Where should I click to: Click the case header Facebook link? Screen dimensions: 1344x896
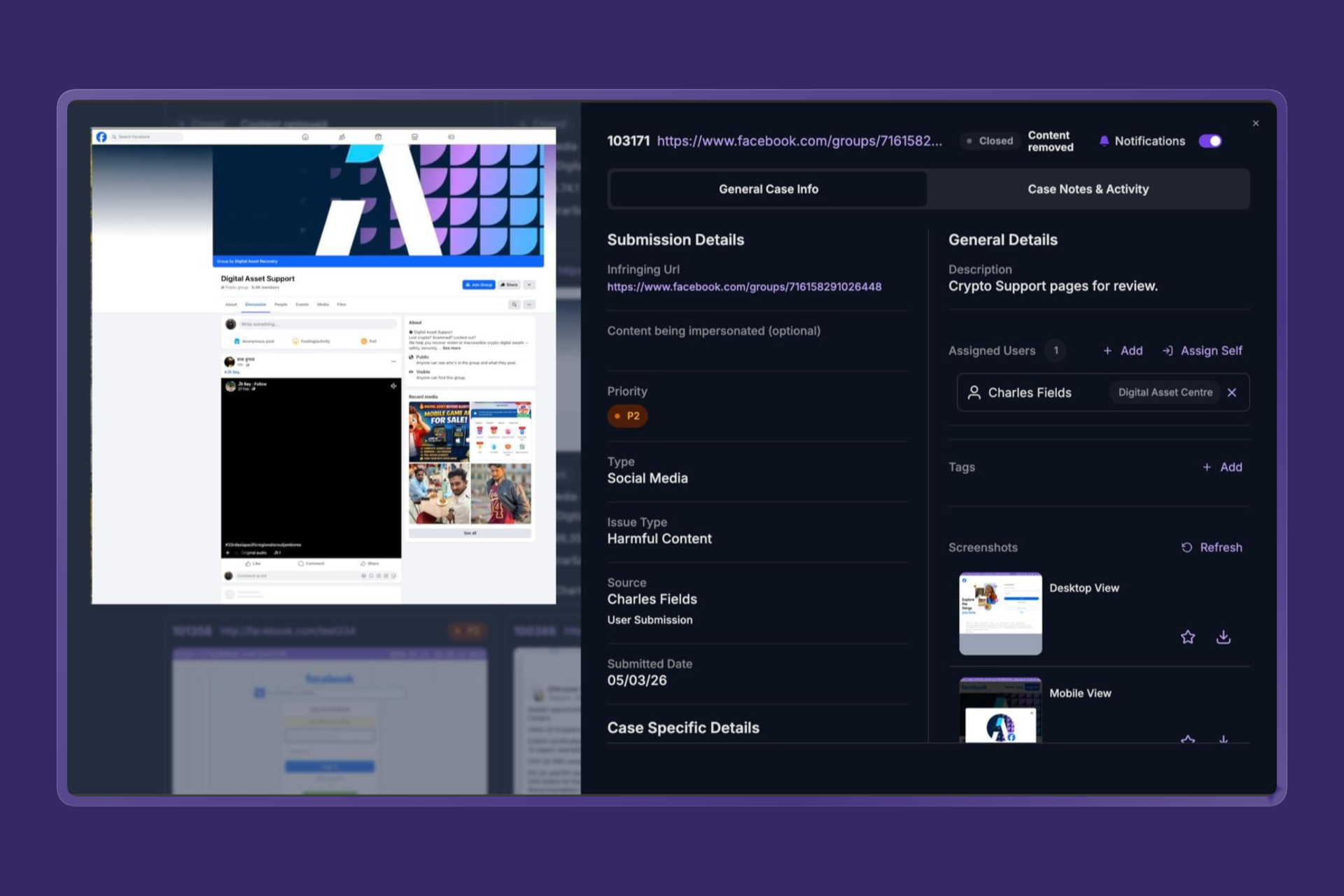click(x=799, y=141)
